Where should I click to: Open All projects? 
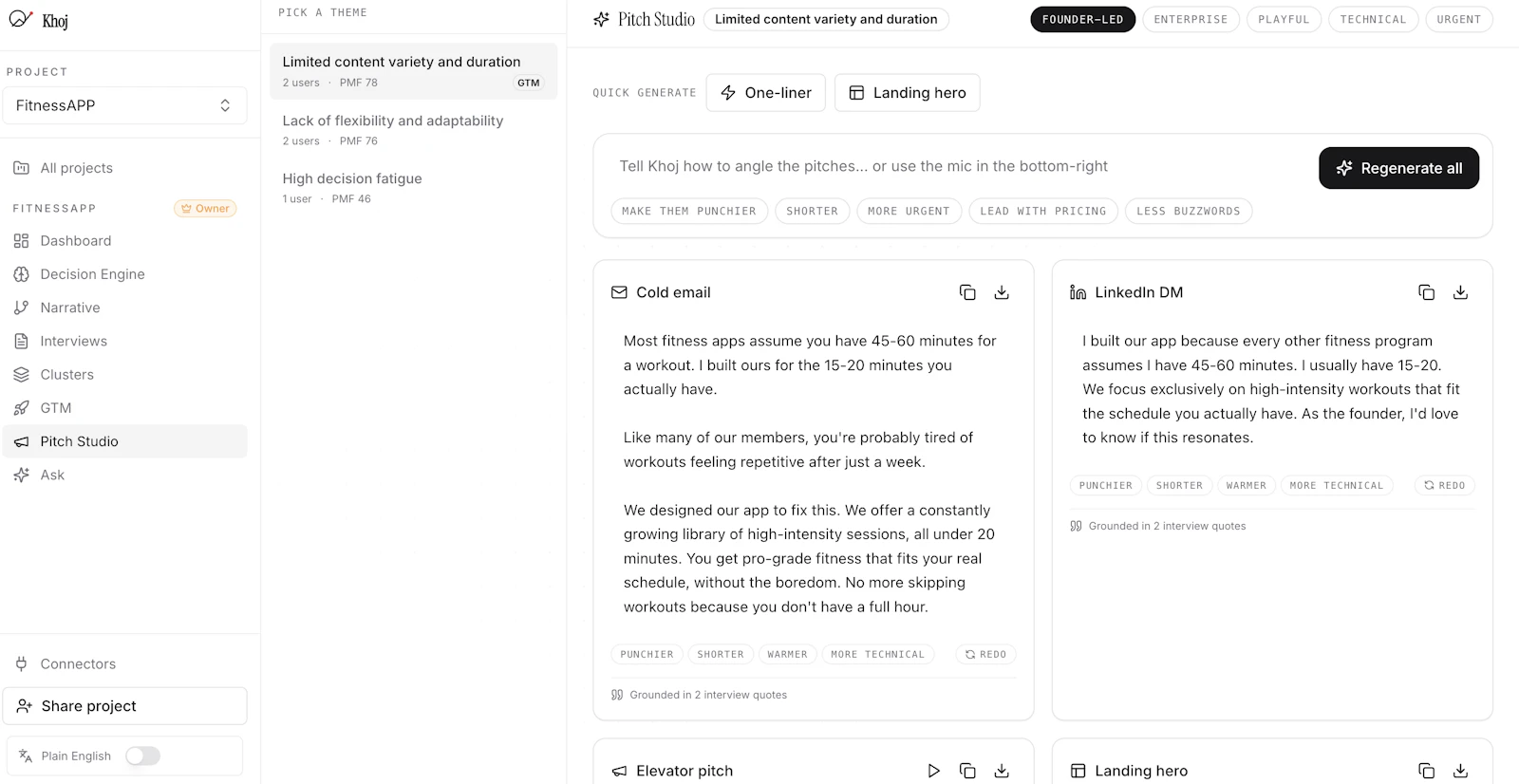[124, 168]
